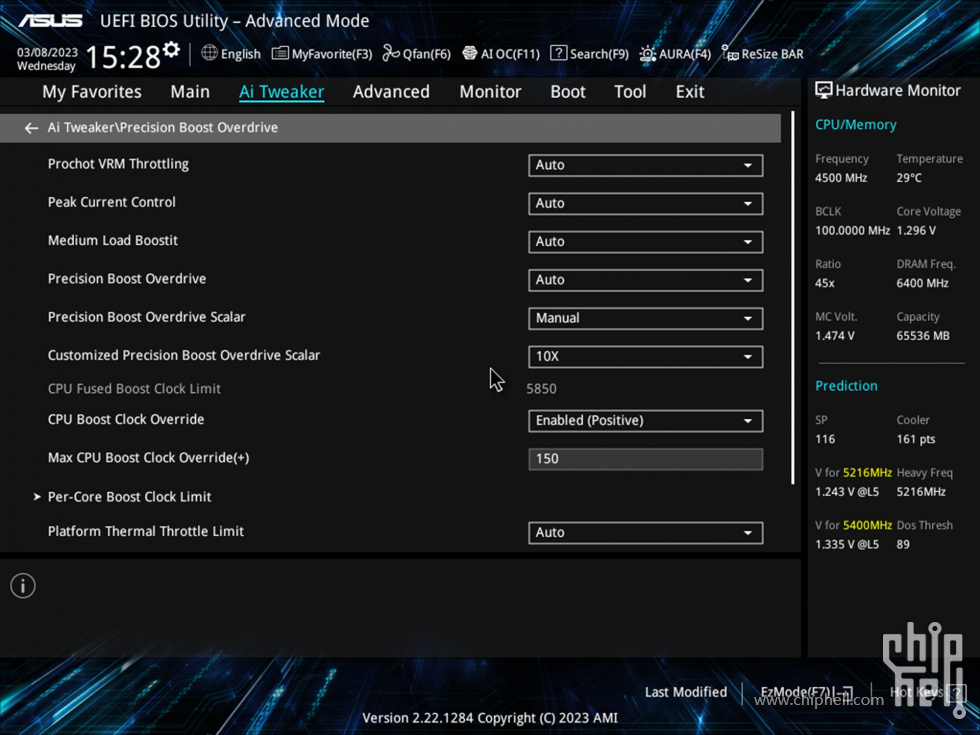Click the Ai Tweaker\Precision Boost Overdrive breadcrumb

[x=162, y=128]
